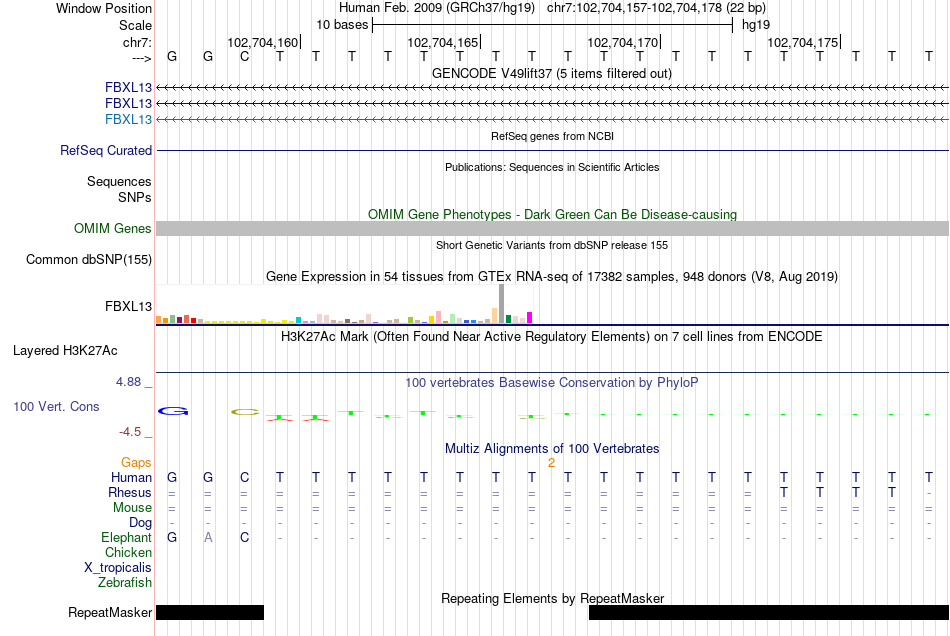This screenshot has width=950, height=636.
Task: Open the OMIM Gene Phenotypes track title
Action: point(552,214)
